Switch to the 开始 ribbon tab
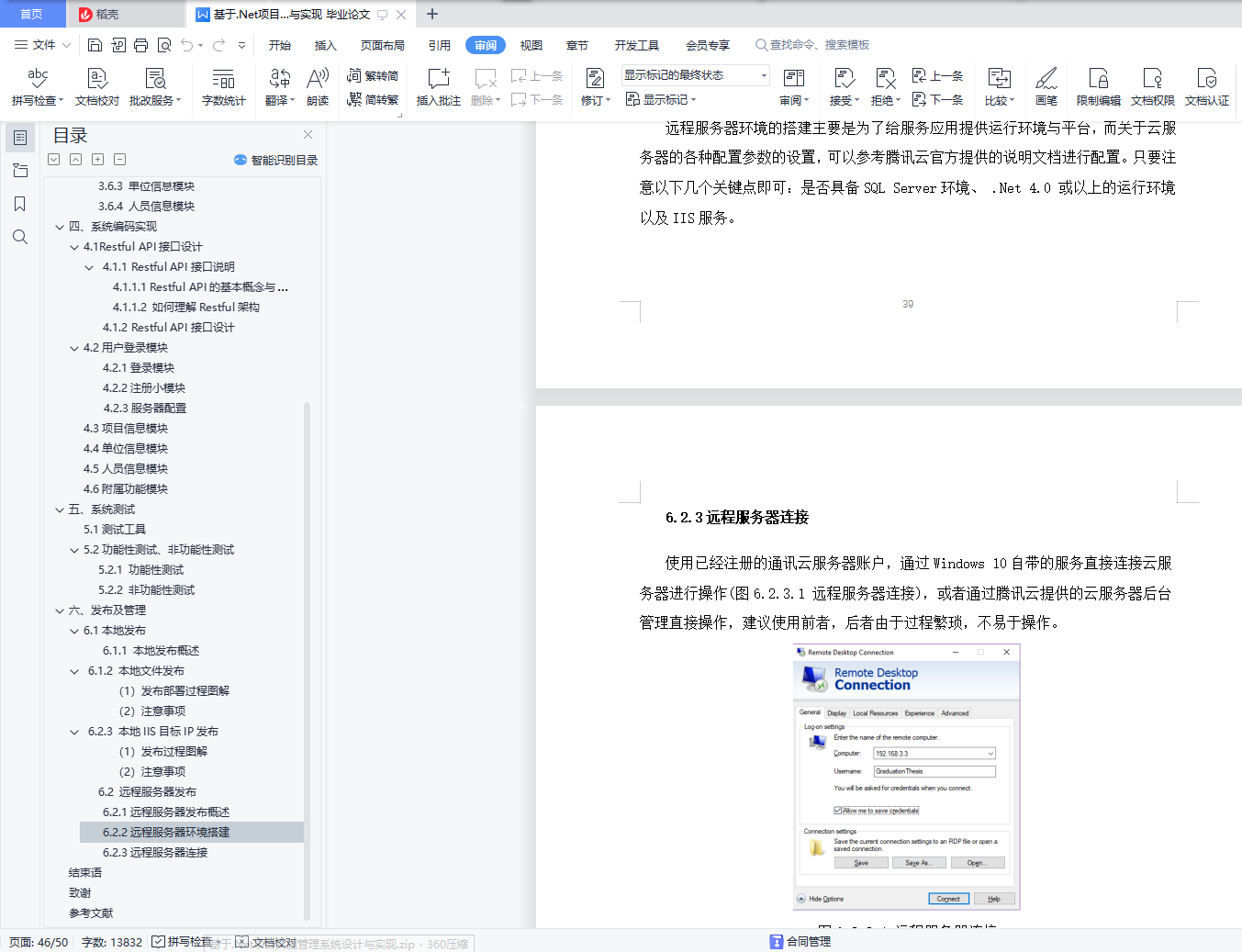The image size is (1242, 952). [280, 45]
